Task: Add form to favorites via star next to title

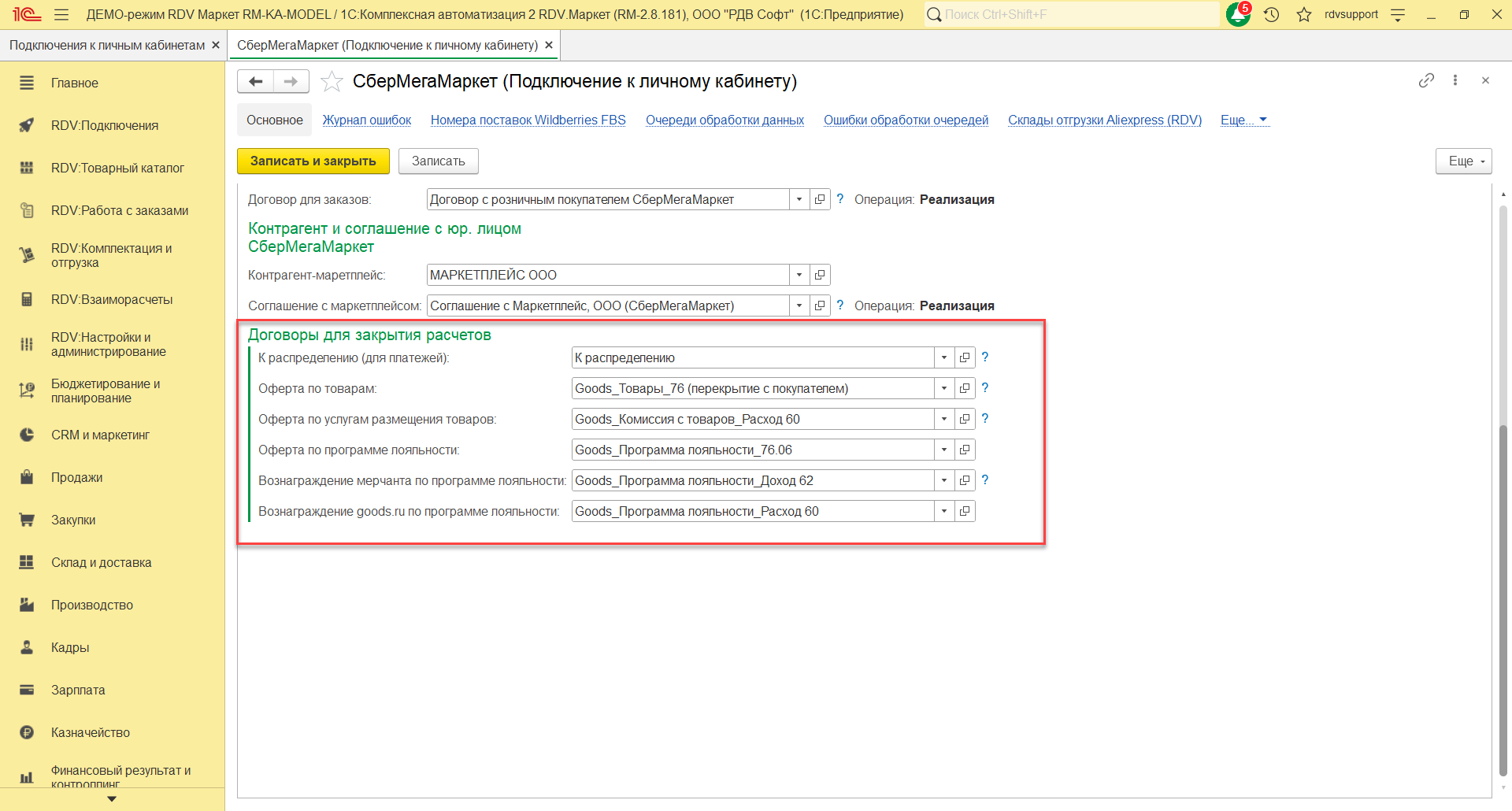Action: click(332, 82)
